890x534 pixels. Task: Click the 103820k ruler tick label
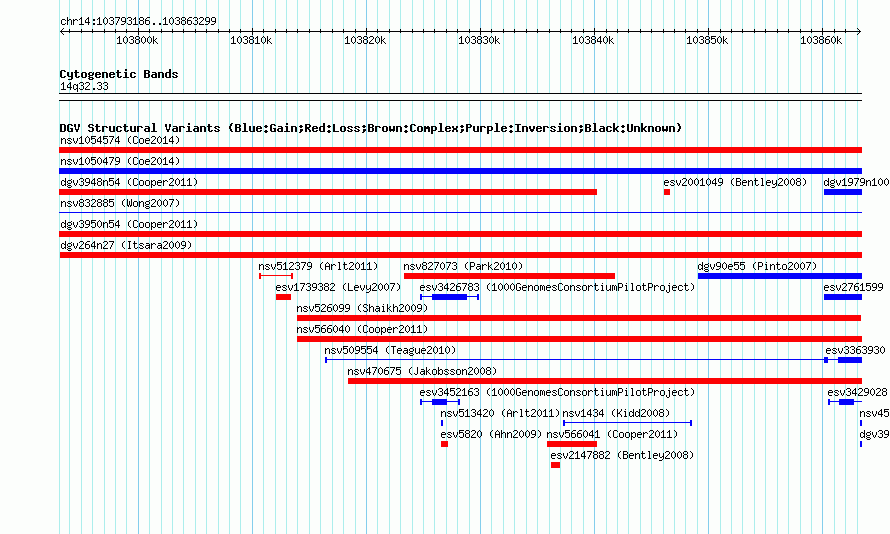coord(365,40)
